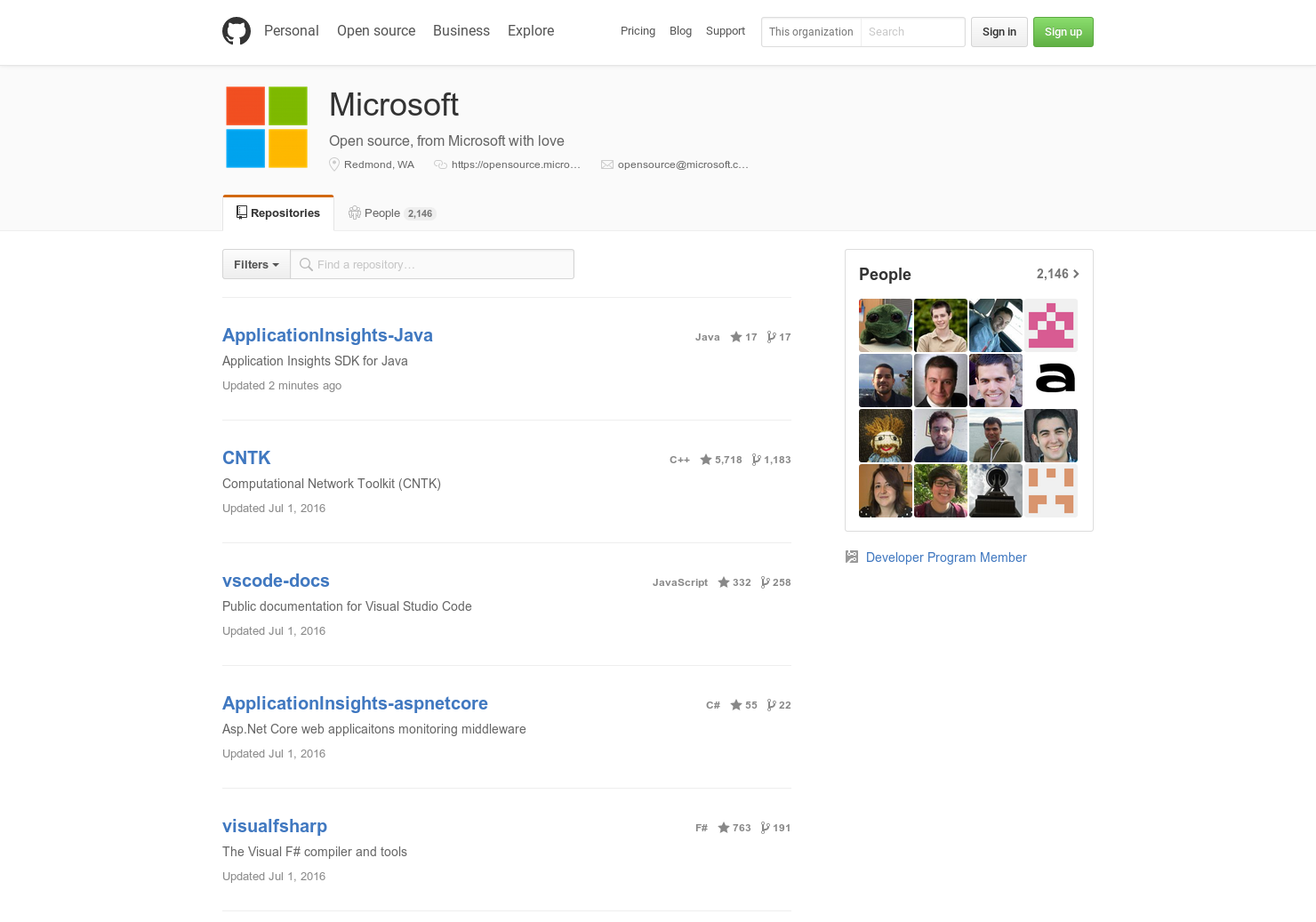Click the Developer Program Member badge icon
Viewport: 1316px width, 922px height.
852,556
